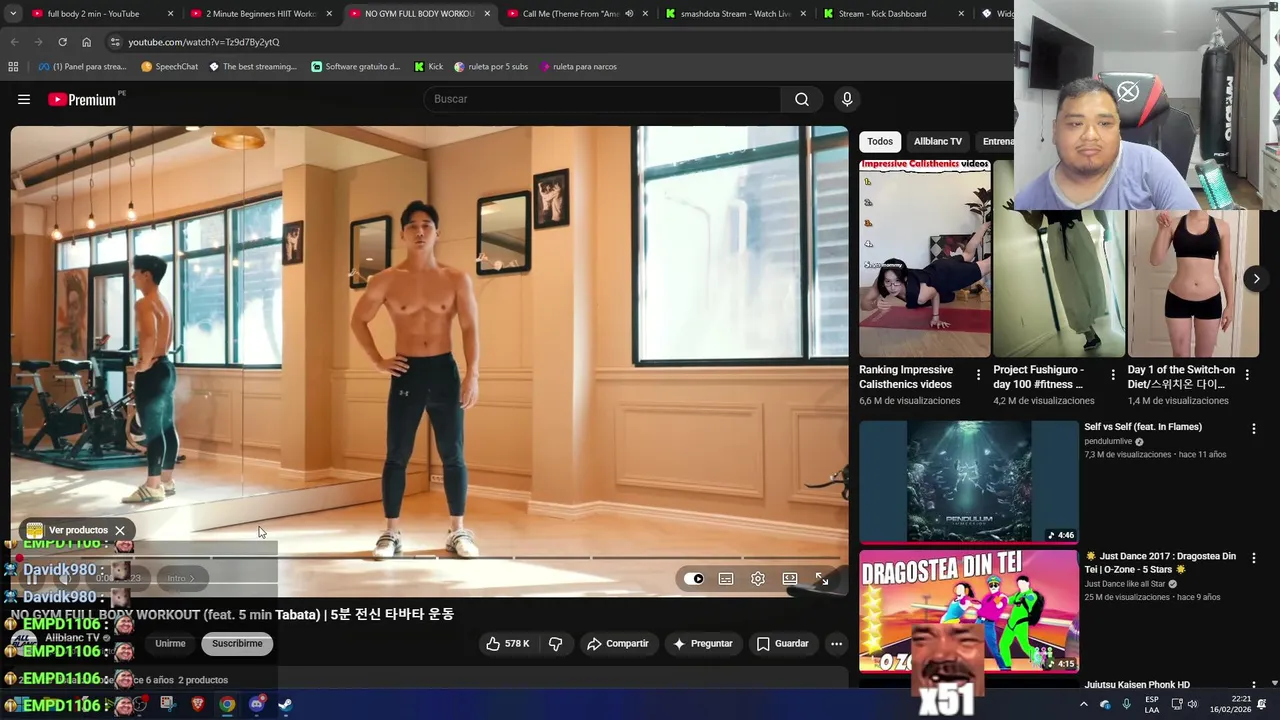Open options menu for 'Self vs Self' video

pos(1254,428)
